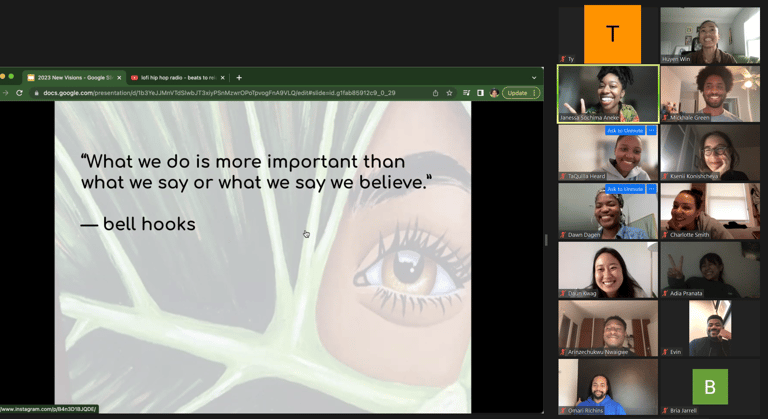Click the painted eye on the slide
Screen dimensions: 768x419
[x=409, y=272]
